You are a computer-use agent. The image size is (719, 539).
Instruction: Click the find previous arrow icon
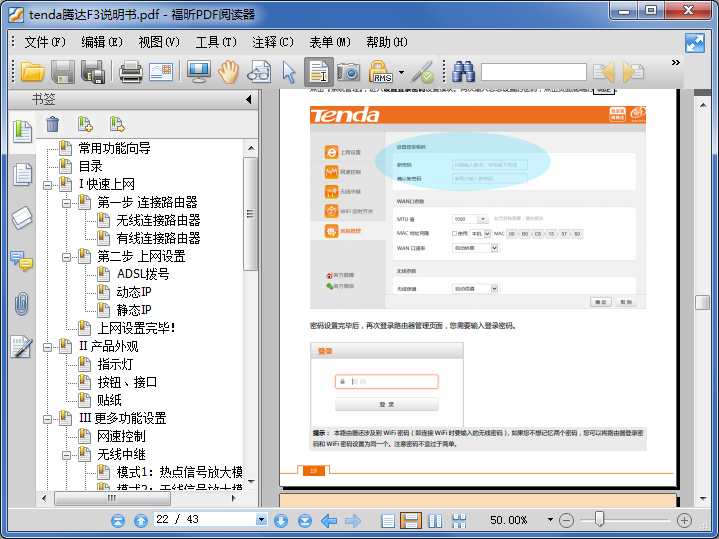(x=603, y=72)
